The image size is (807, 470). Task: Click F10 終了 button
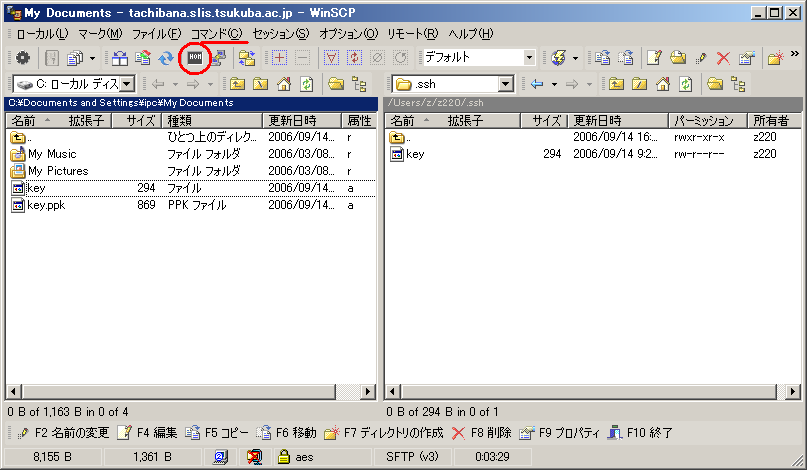coord(640,433)
